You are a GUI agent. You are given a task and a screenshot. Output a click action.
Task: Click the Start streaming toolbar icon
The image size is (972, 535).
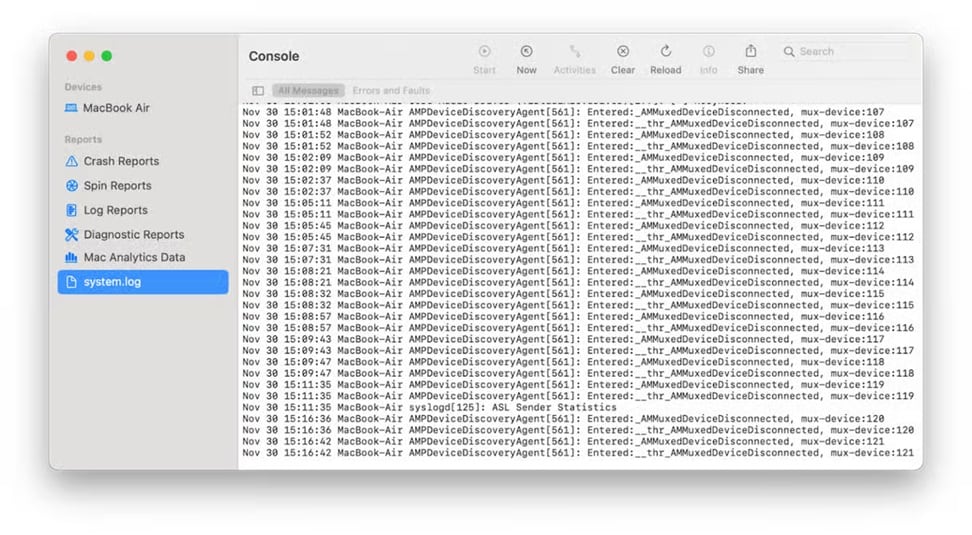click(484, 51)
